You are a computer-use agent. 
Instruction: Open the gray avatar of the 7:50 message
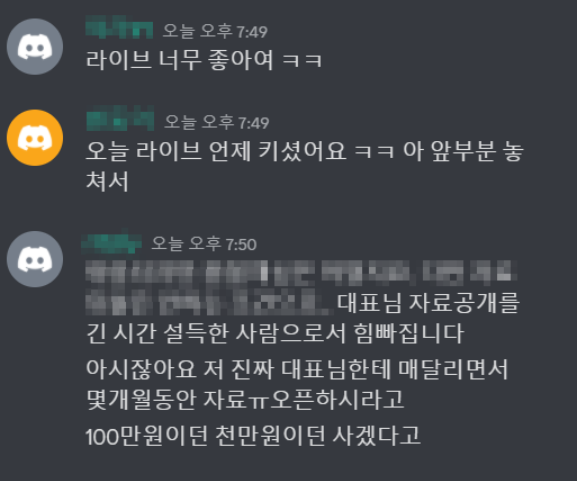tap(35, 259)
